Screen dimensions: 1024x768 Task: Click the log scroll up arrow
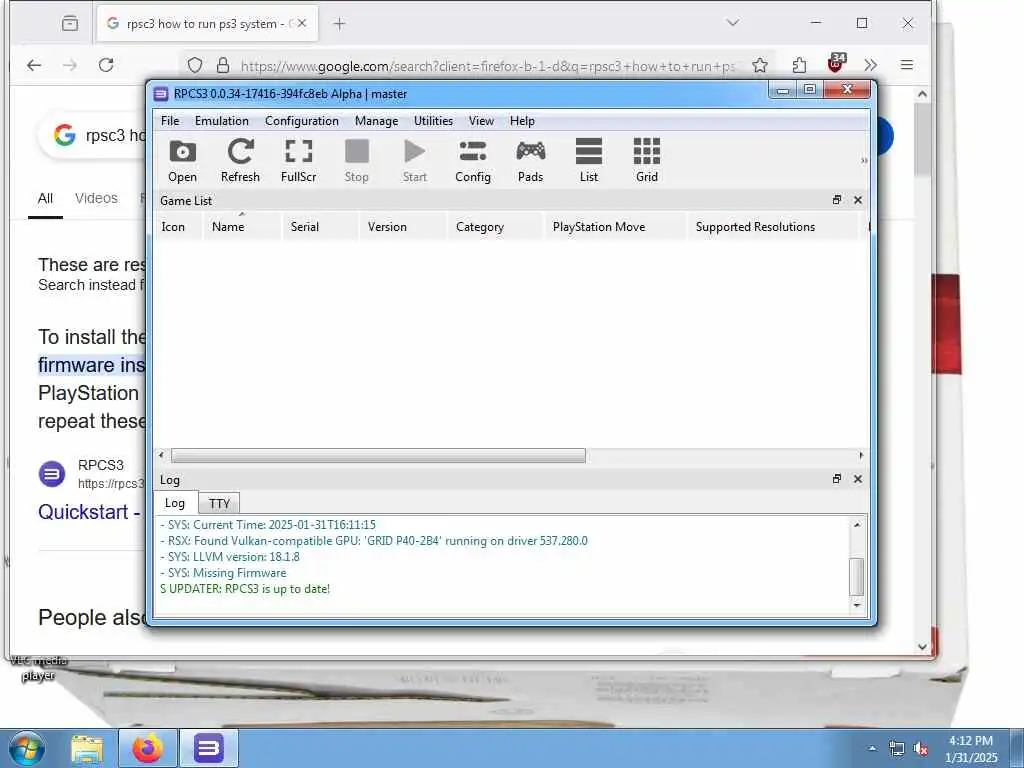pyautogui.click(x=857, y=525)
